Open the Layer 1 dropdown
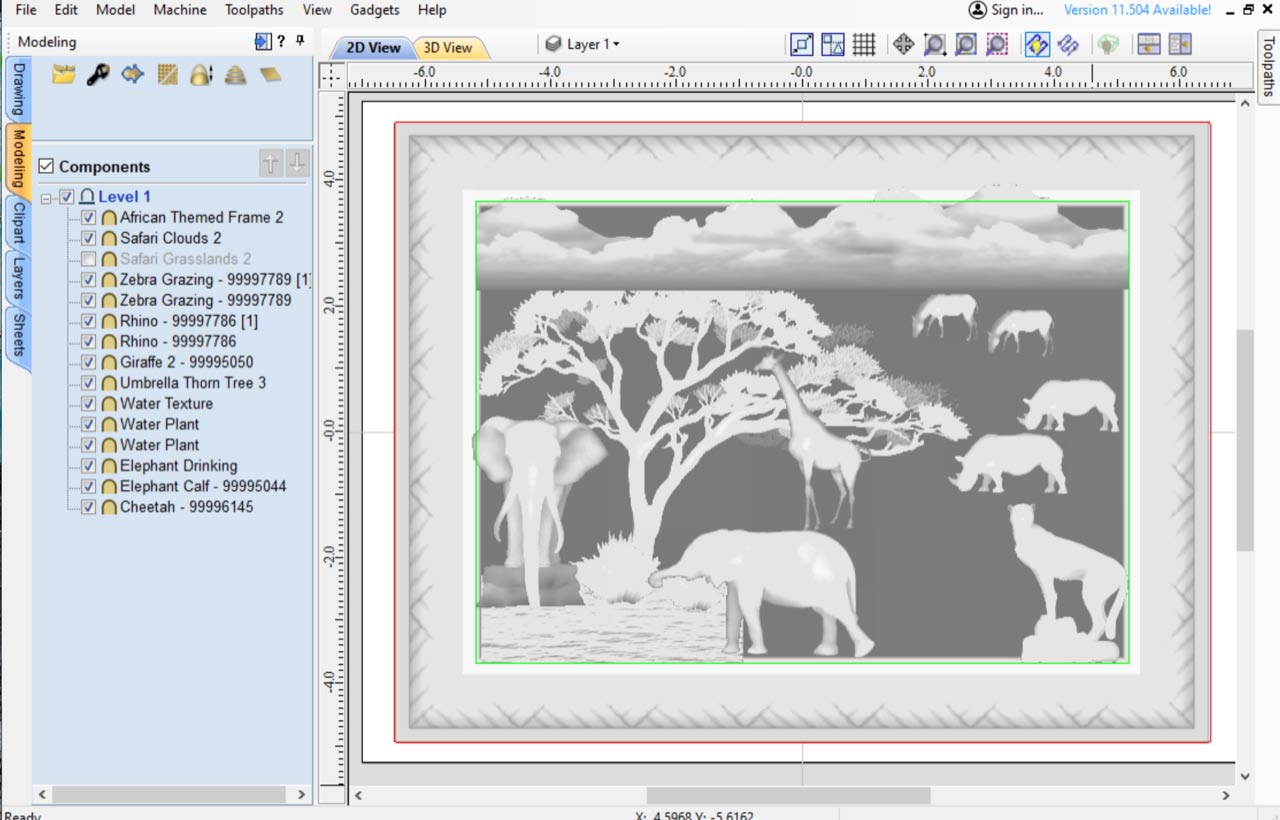 pos(584,44)
